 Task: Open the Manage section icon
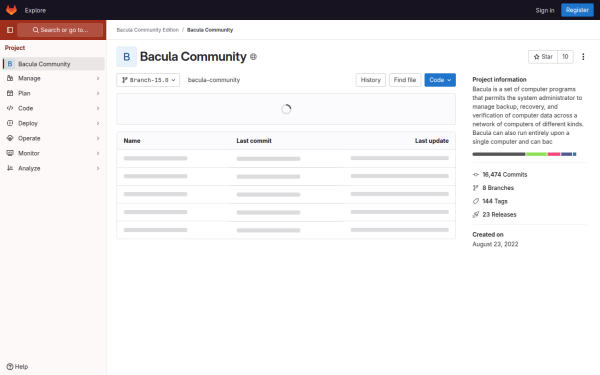tap(10, 78)
